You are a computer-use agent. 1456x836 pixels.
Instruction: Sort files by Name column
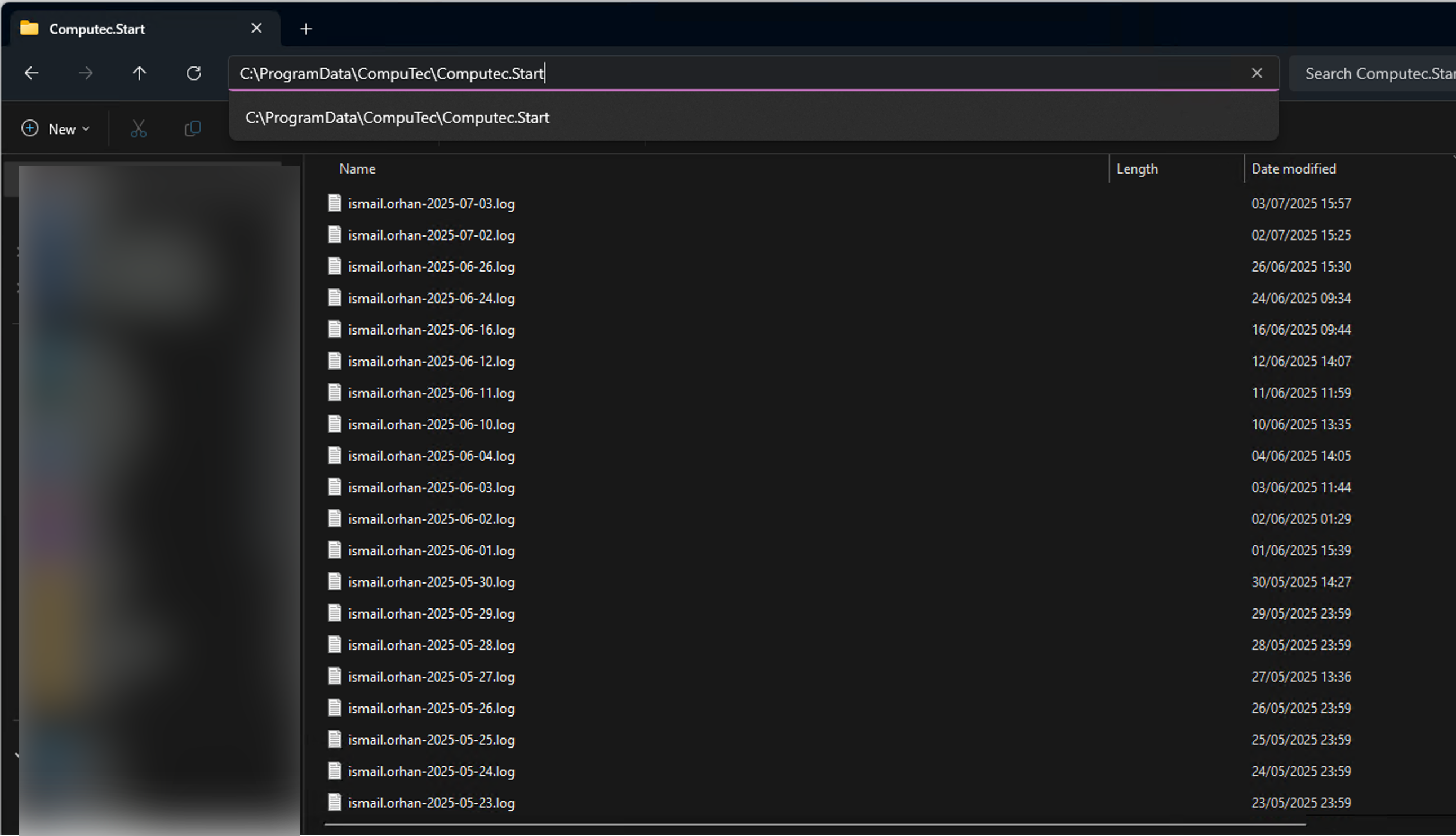[x=357, y=169]
